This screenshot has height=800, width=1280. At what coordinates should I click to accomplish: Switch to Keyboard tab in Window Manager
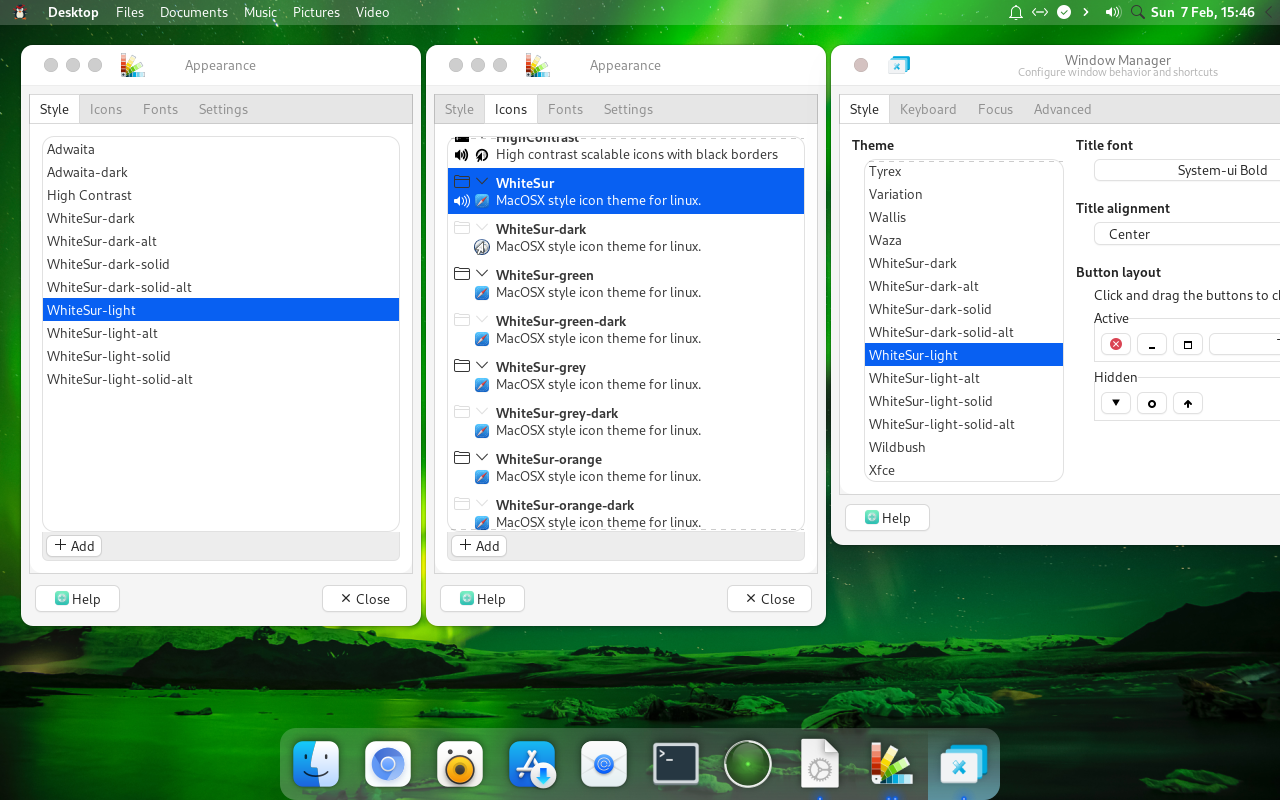click(928, 109)
